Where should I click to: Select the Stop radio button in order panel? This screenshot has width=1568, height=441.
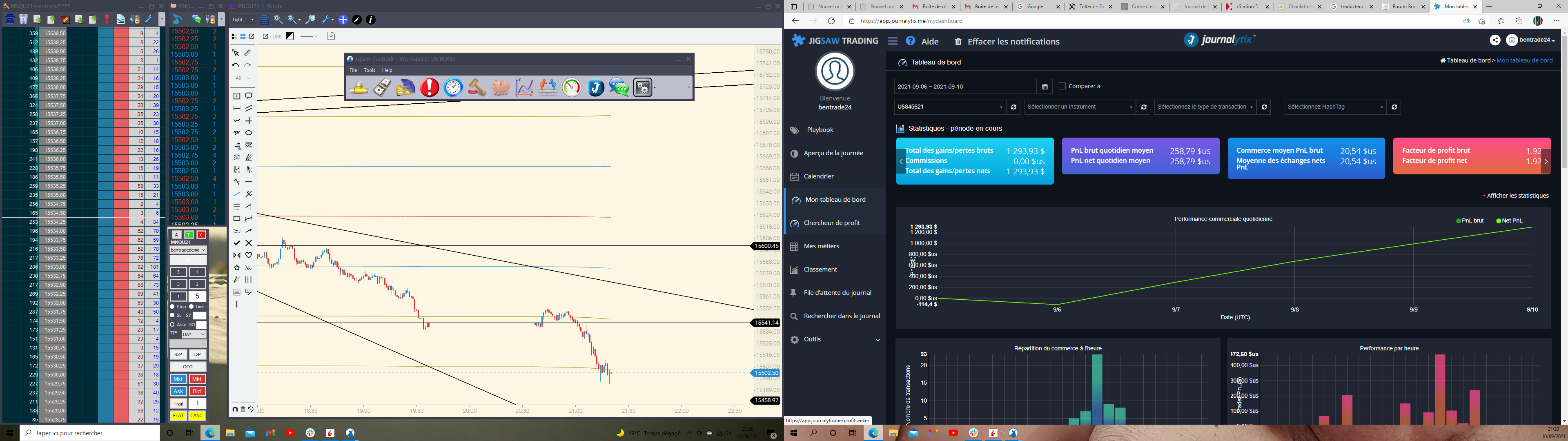pos(173,306)
